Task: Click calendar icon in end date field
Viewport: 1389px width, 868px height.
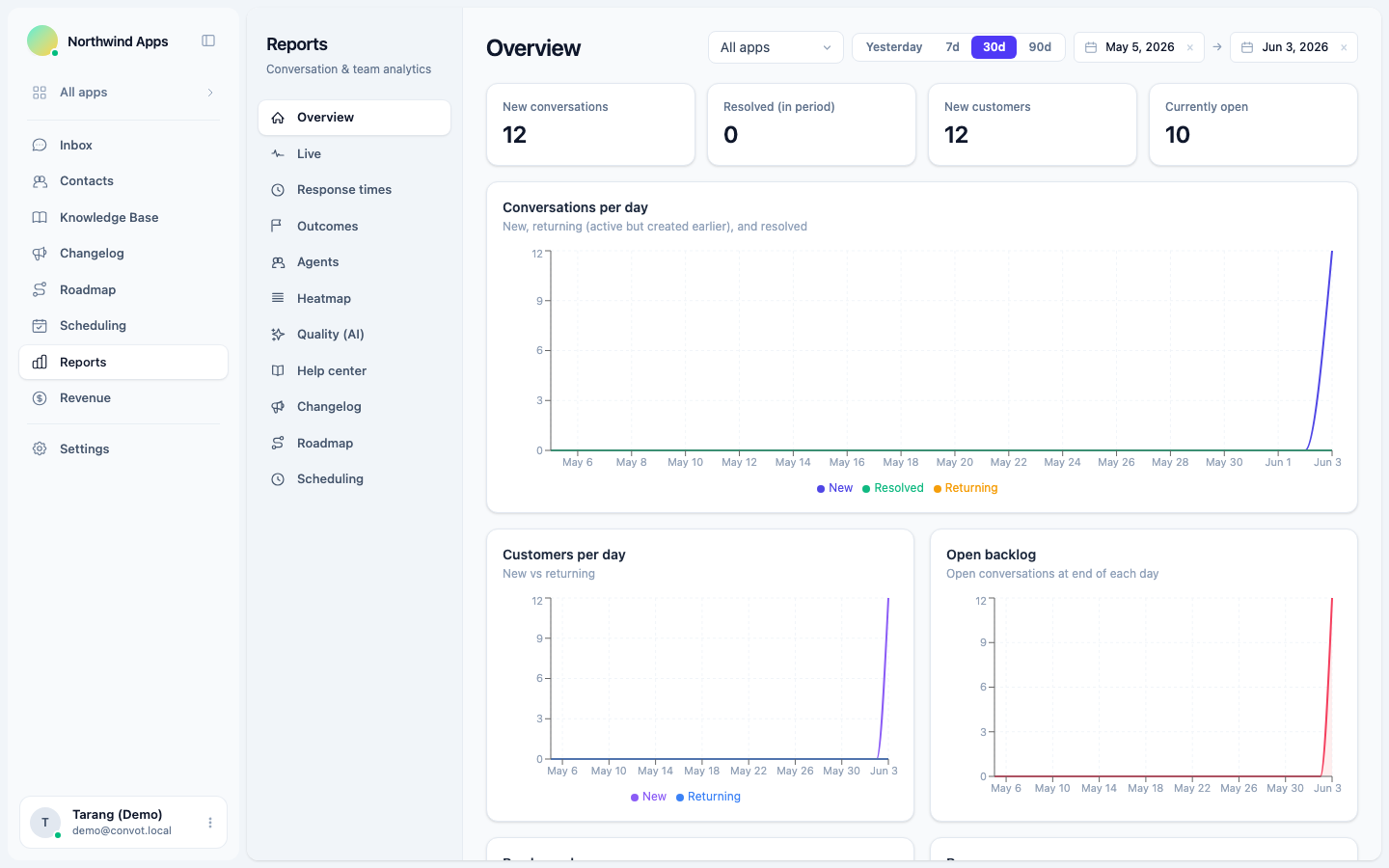Action: (x=1247, y=47)
